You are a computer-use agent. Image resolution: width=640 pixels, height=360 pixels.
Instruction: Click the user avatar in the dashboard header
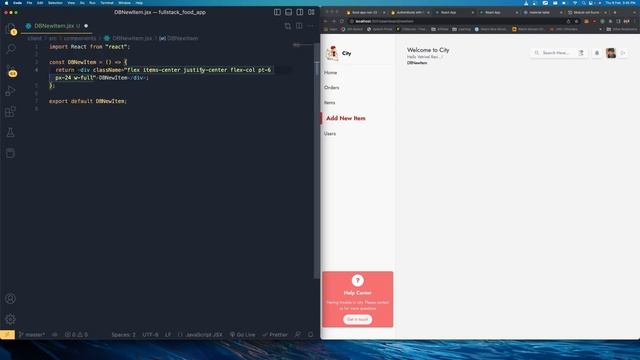[x=611, y=53]
